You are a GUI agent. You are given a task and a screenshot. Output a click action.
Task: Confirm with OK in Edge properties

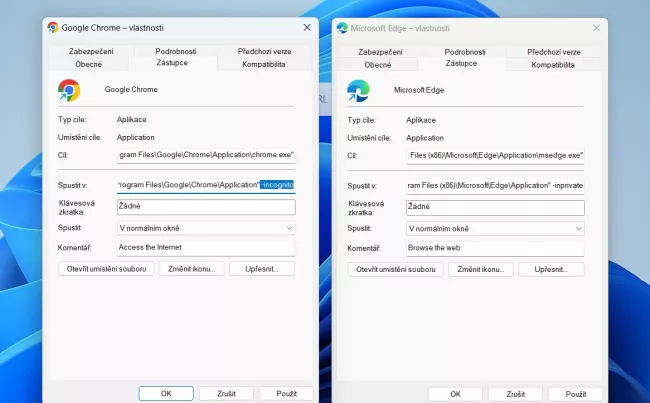pos(456,394)
